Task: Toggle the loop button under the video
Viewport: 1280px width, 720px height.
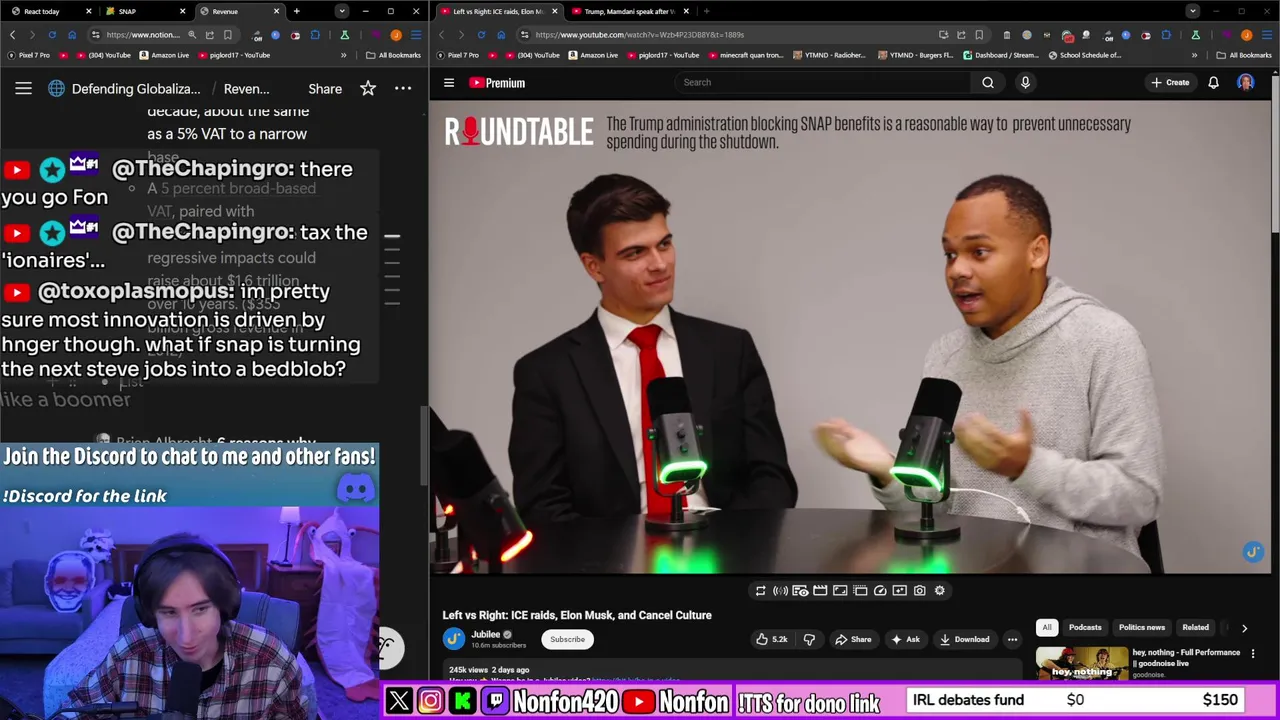Action: pyautogui.click(x=760, y=591)
